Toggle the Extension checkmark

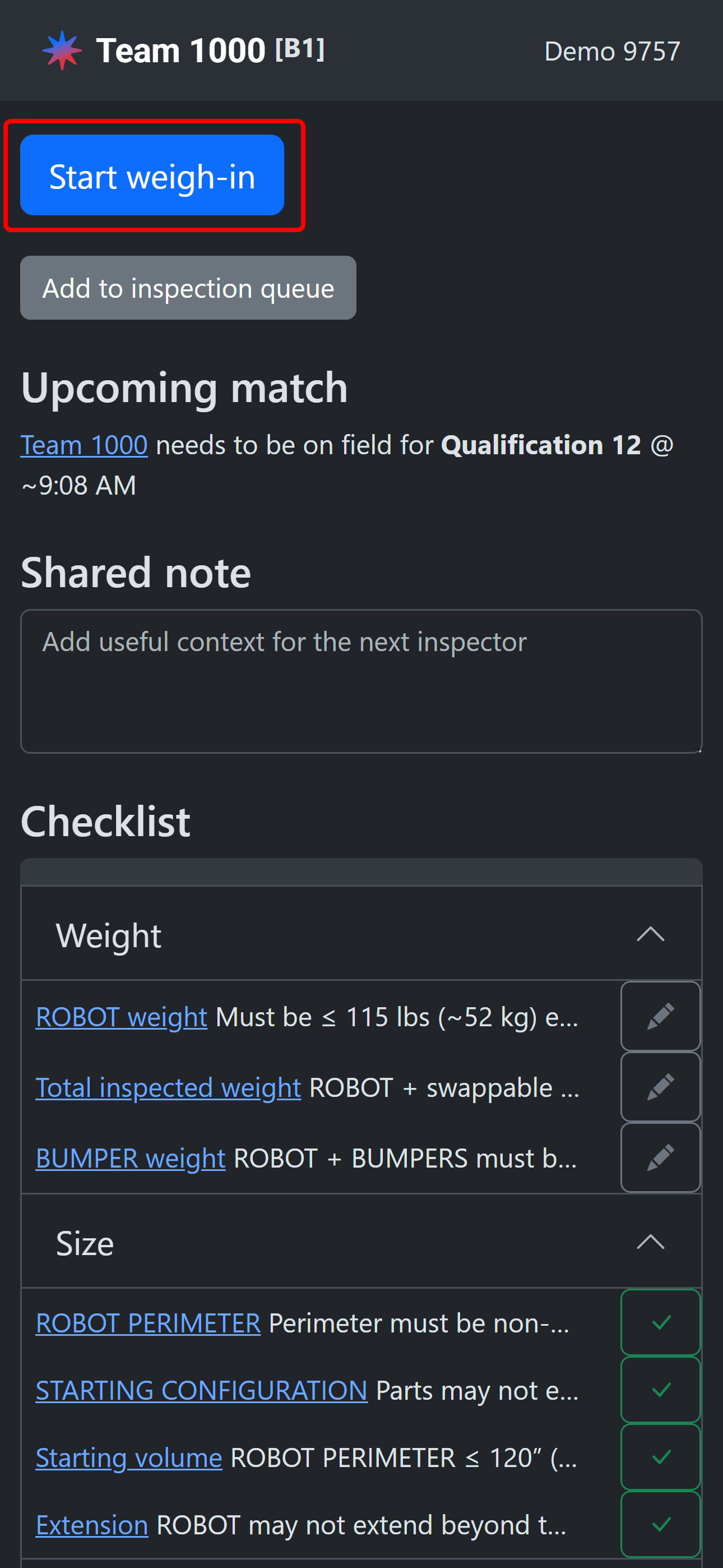660,1524
